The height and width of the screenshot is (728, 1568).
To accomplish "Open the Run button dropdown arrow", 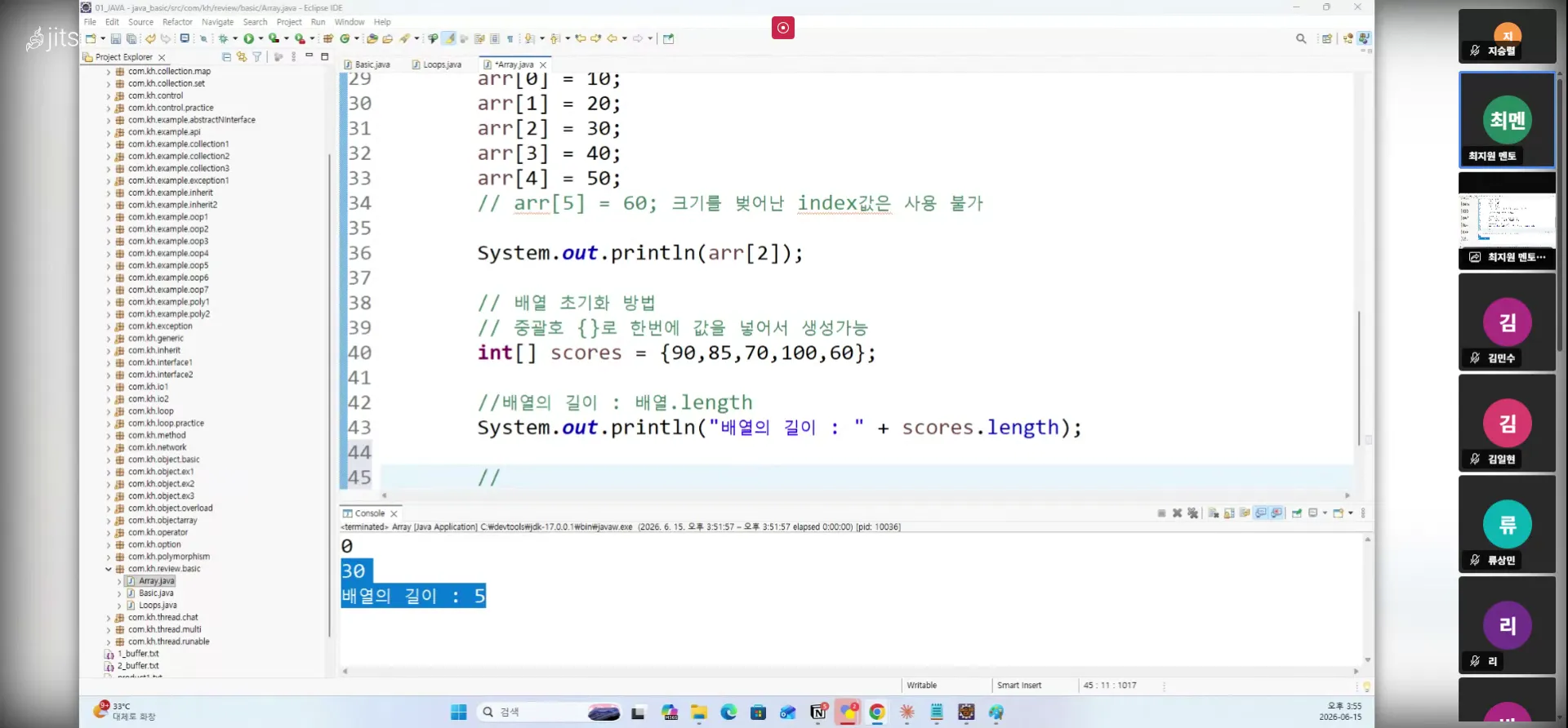I will click(x=261, y=38).
